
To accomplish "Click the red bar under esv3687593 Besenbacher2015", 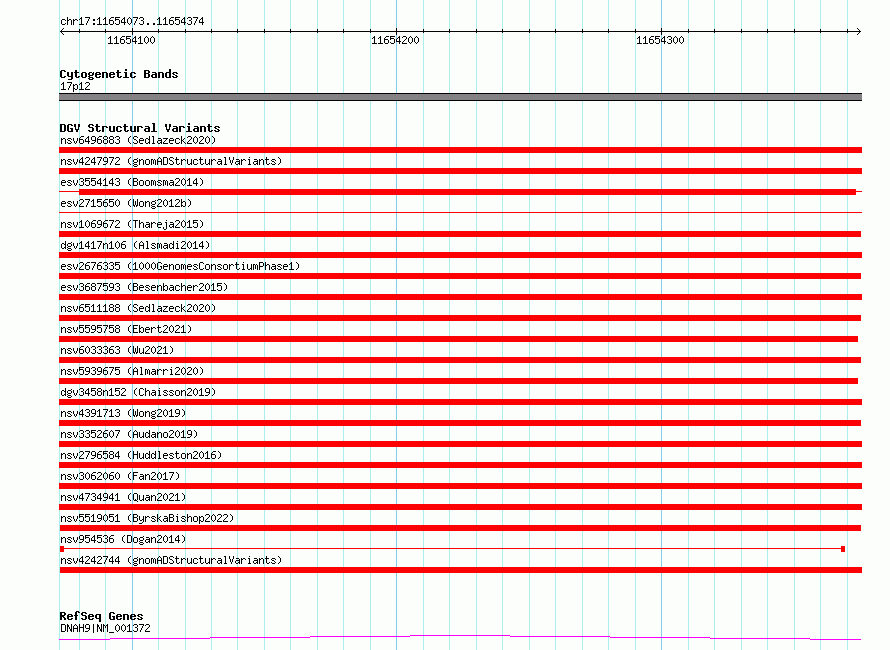I will pyautogui.click(x=460, y=297).
